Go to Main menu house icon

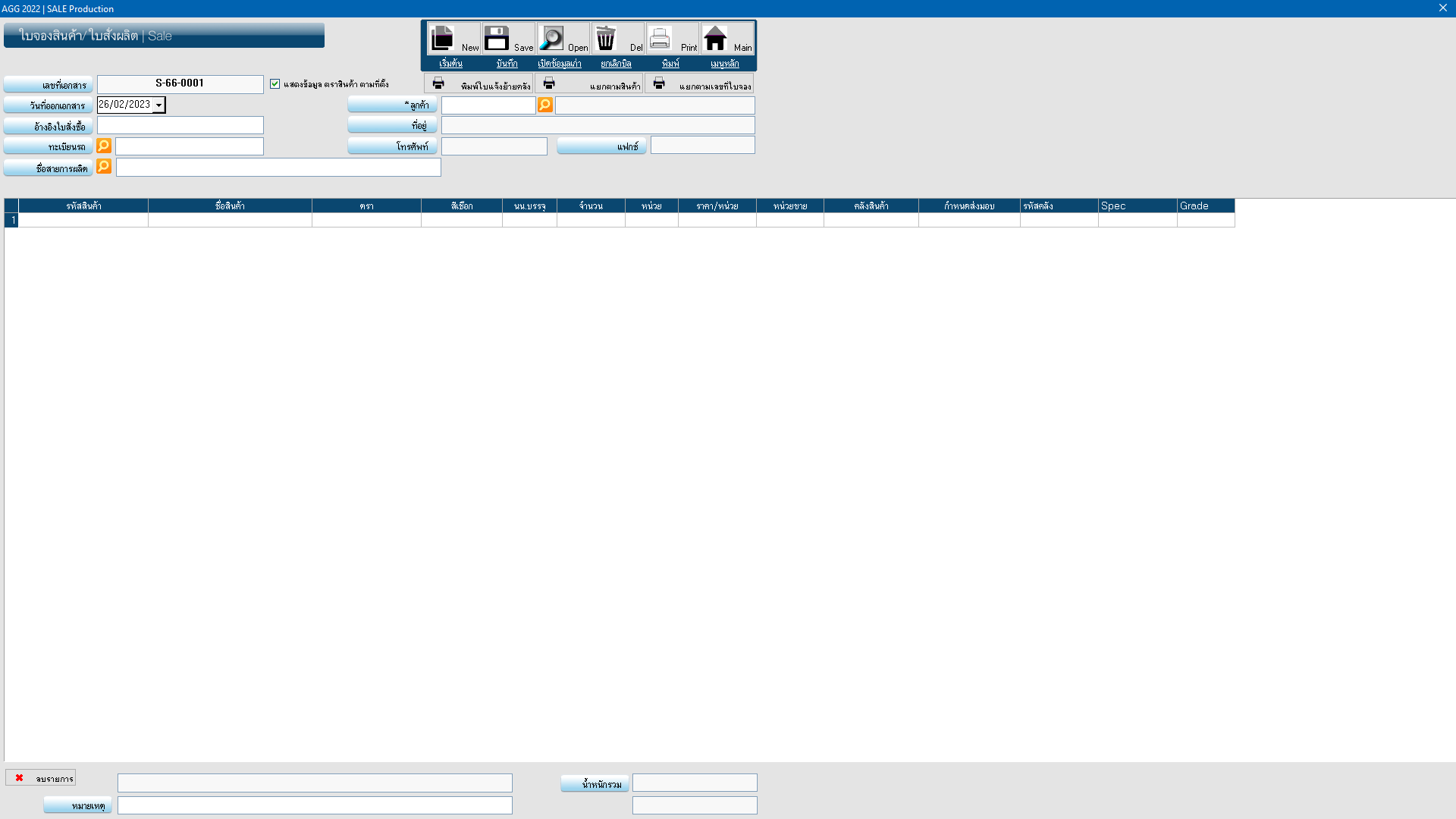pos(715,38)
